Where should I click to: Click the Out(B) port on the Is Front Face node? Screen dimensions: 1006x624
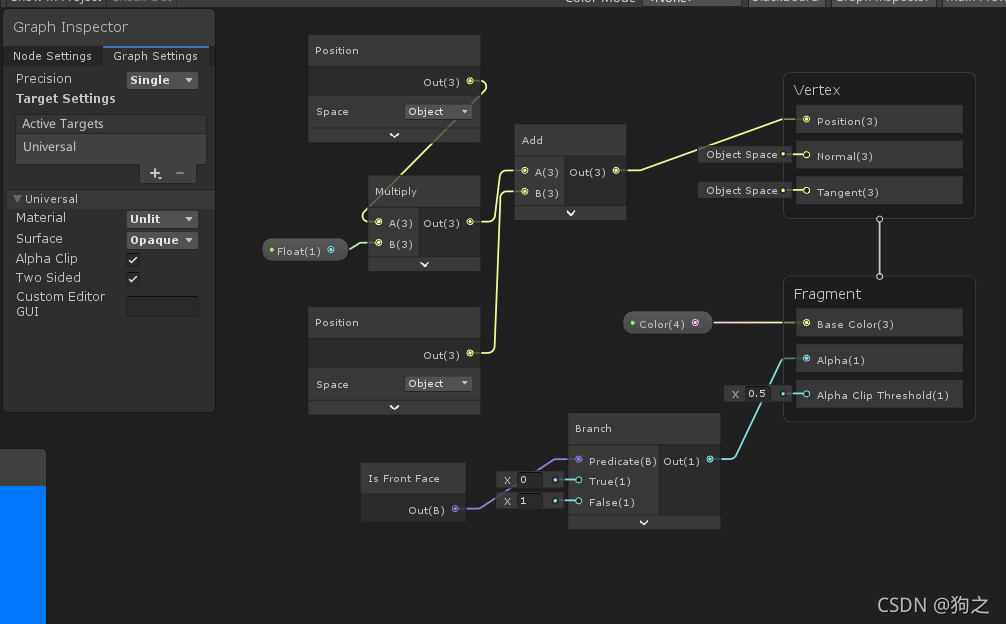457,510
